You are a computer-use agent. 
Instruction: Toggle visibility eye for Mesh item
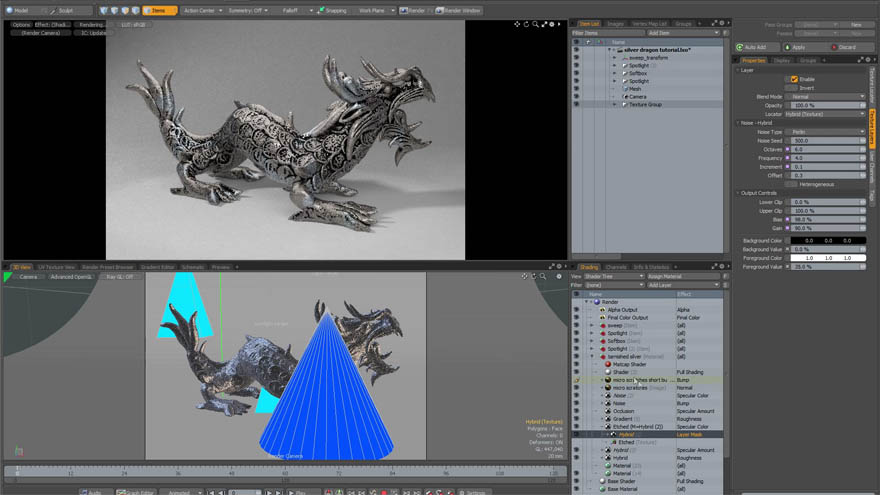tap(576, 89)
